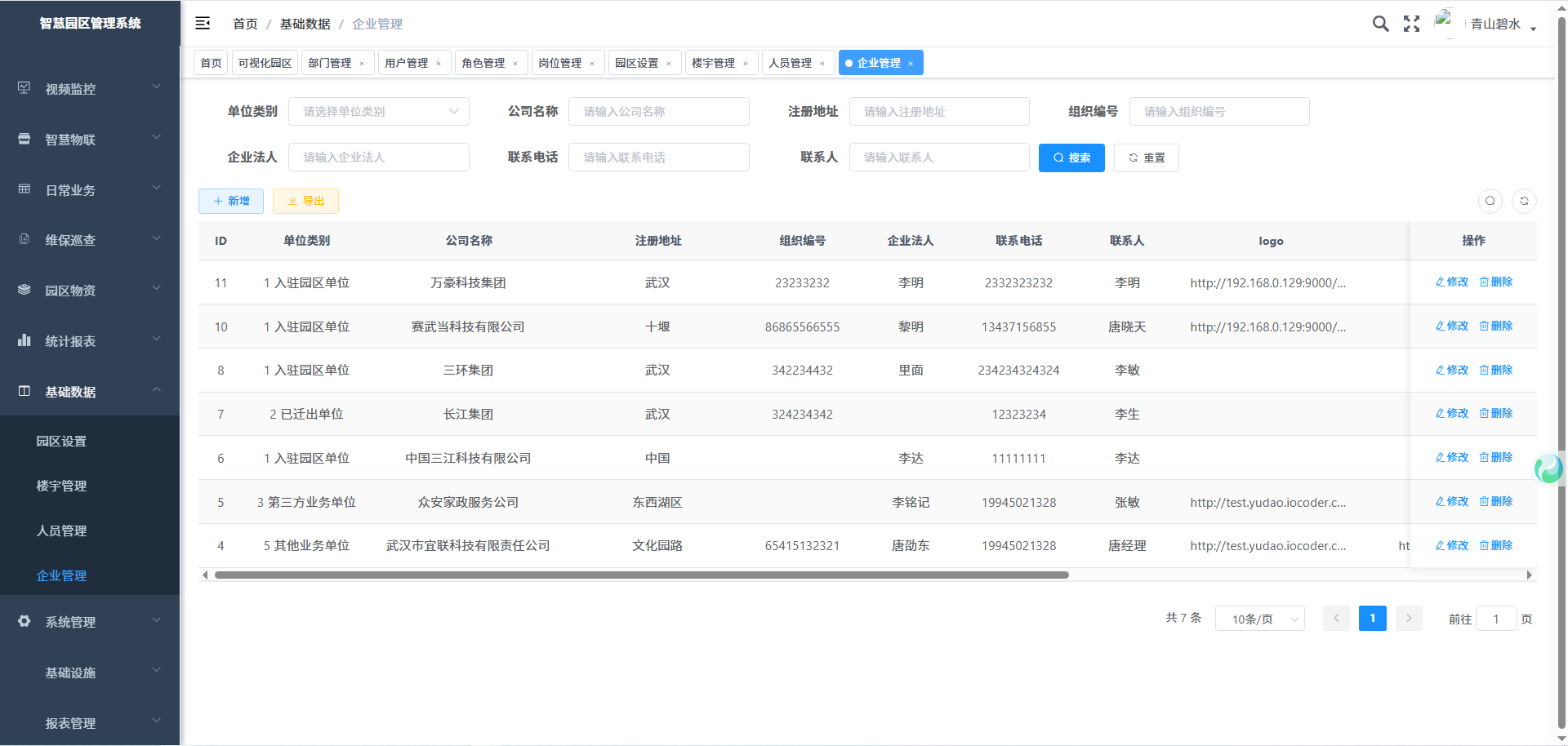Click 删除 for 长江集团 row
Image resolution: width=1568 pixels, height=746 pixels.
coord(1496,414)
